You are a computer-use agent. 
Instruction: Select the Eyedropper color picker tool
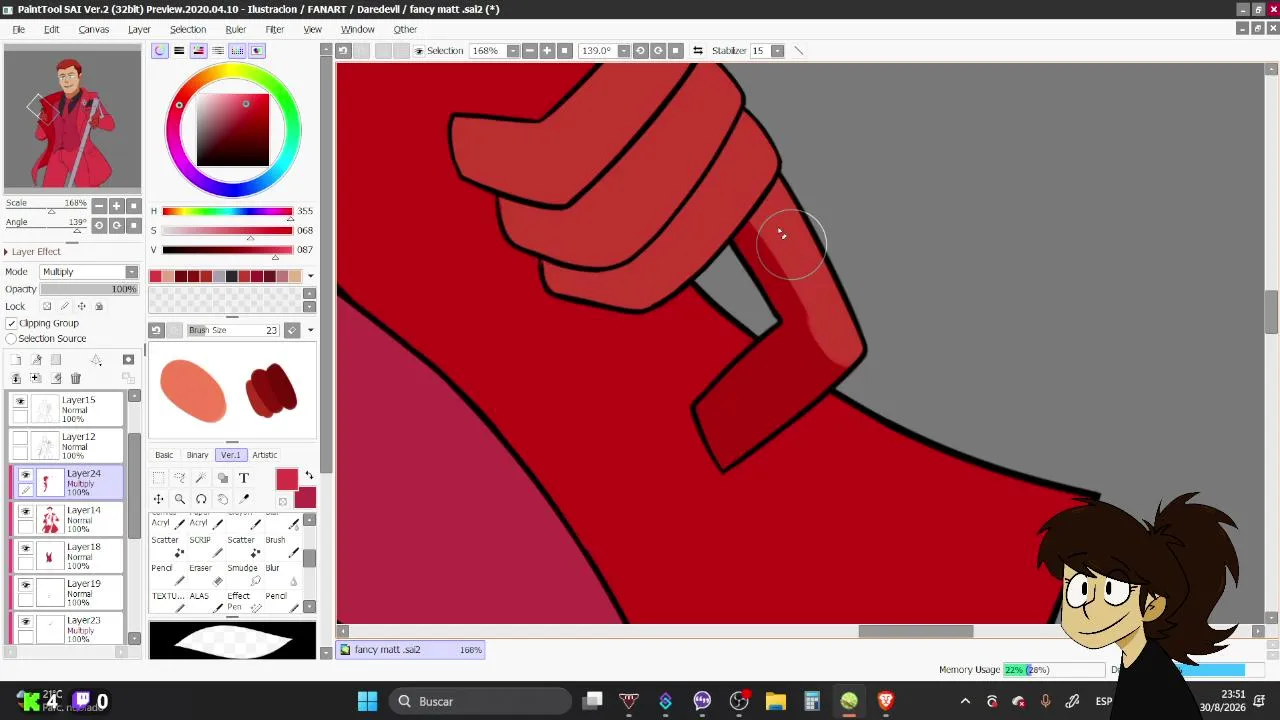243,499
